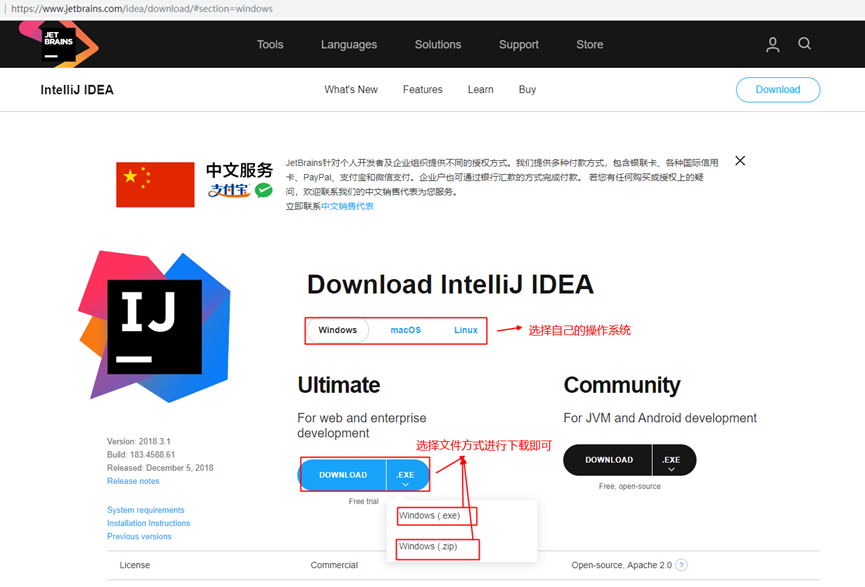
Task: Click the China flag banner image
Action: point(155,184)
